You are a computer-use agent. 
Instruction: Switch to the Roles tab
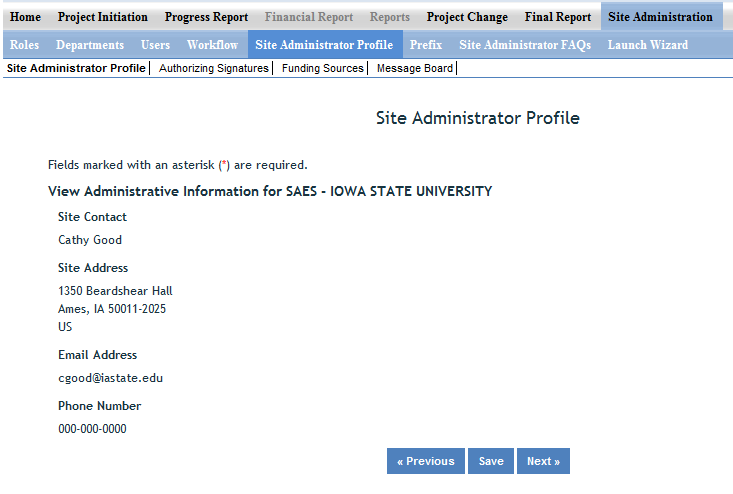(x=24, y=45)
